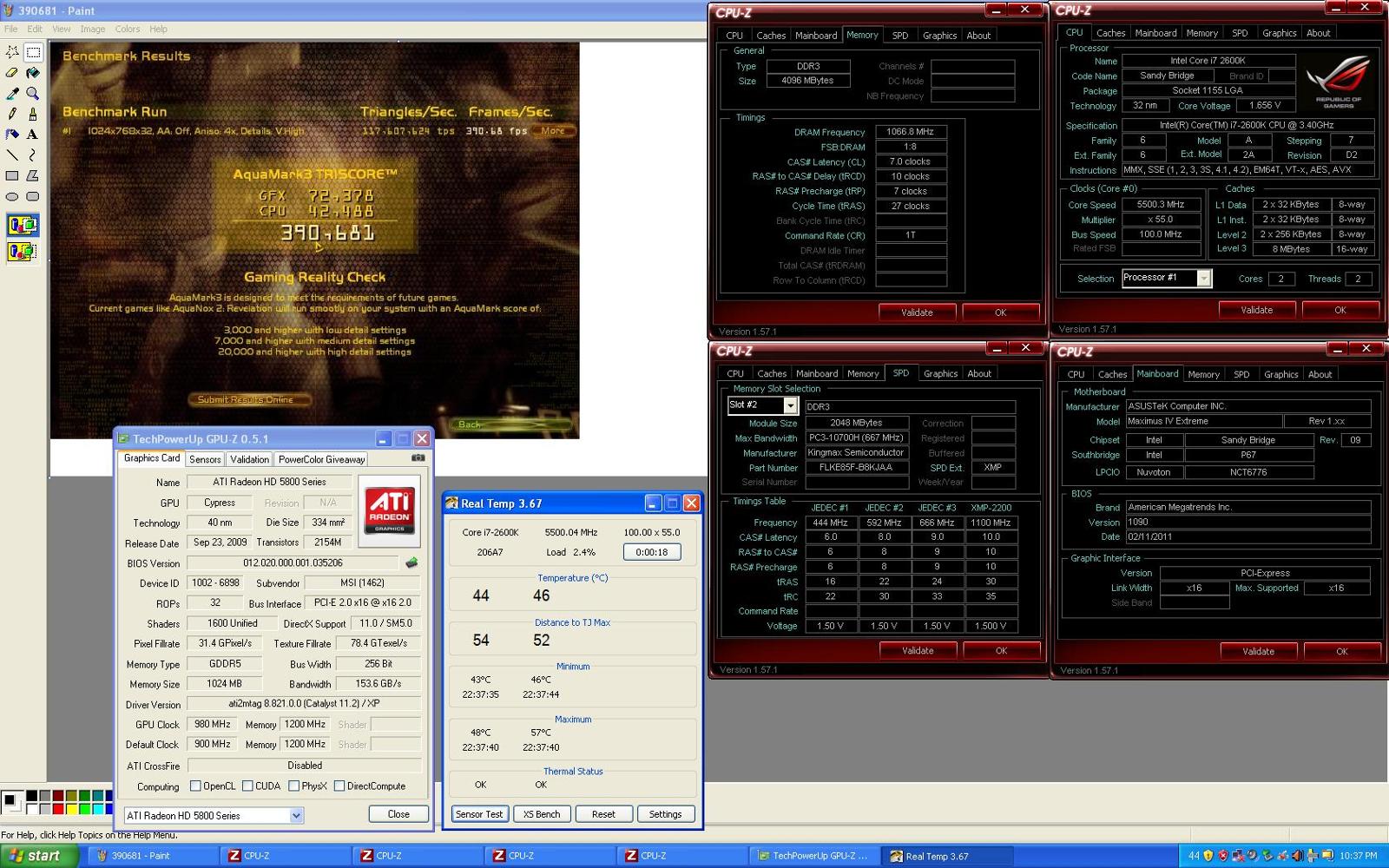This screenshot has height=868, width=1389.
Task: Click Validate in the CPU-Z Memory window
Action: [x=917, y=312]
